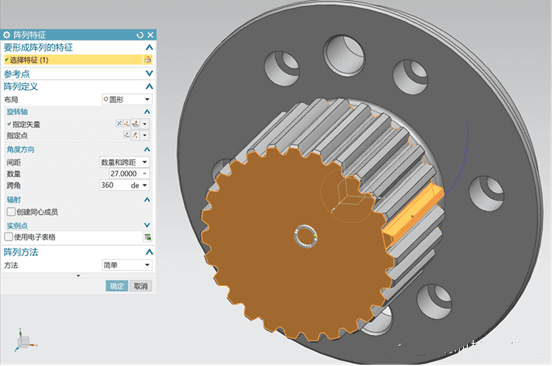This screenshot has width=553, height=366.
Task: Click the 确定 button
Action: pyautogui.click(x=117, y=286)
